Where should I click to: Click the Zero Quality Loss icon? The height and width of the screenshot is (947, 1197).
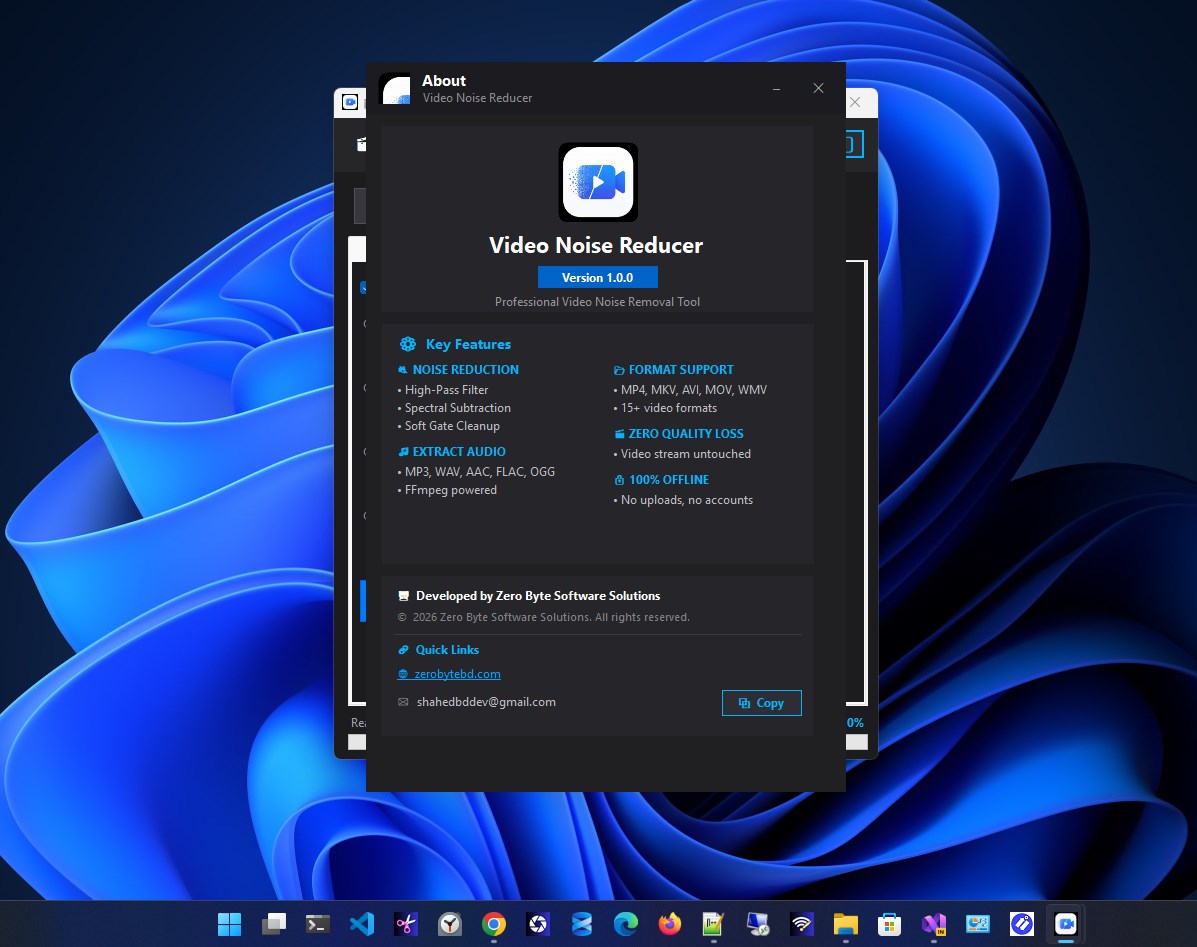619,434
